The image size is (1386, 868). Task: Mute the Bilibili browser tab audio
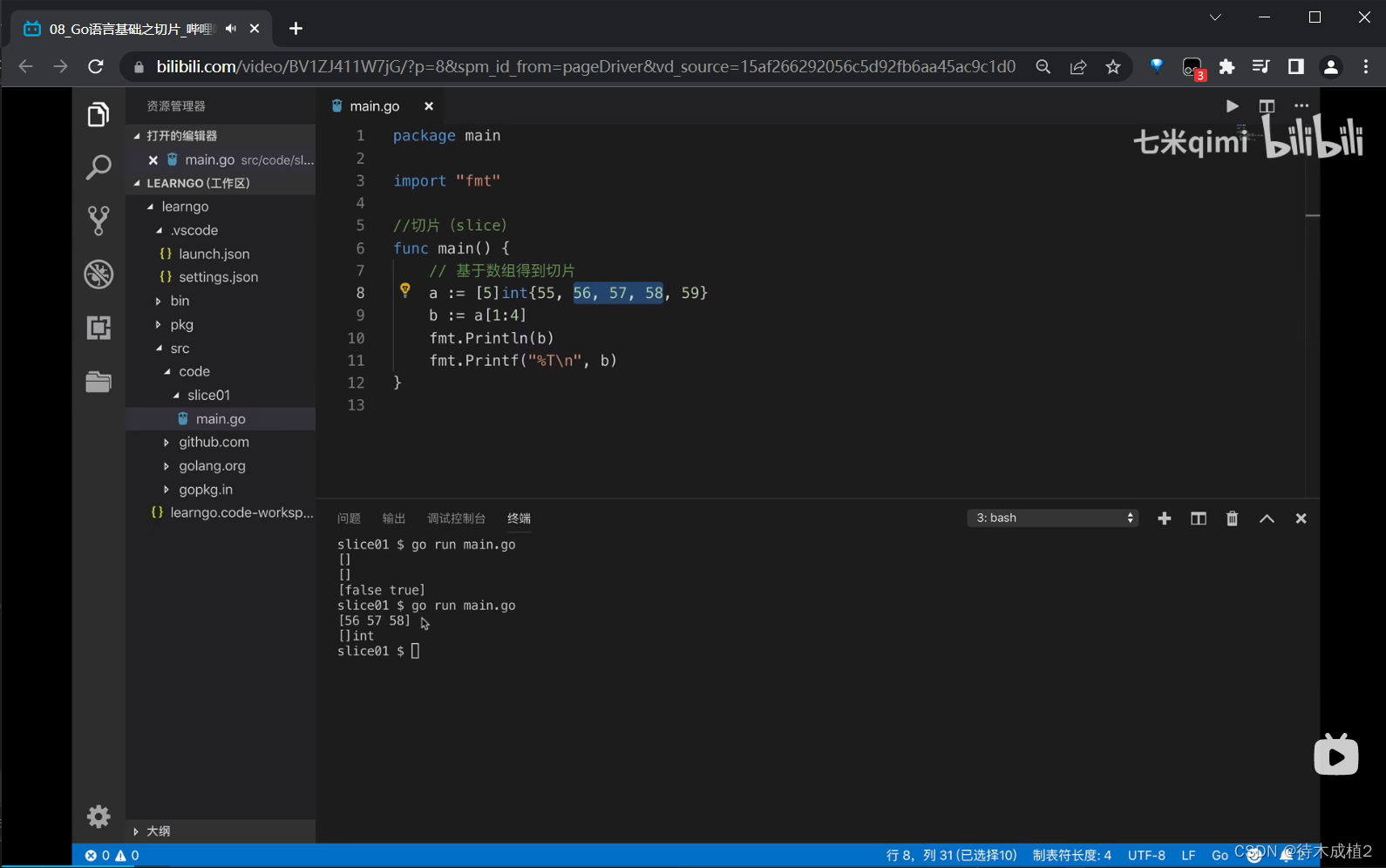[230, 29]
